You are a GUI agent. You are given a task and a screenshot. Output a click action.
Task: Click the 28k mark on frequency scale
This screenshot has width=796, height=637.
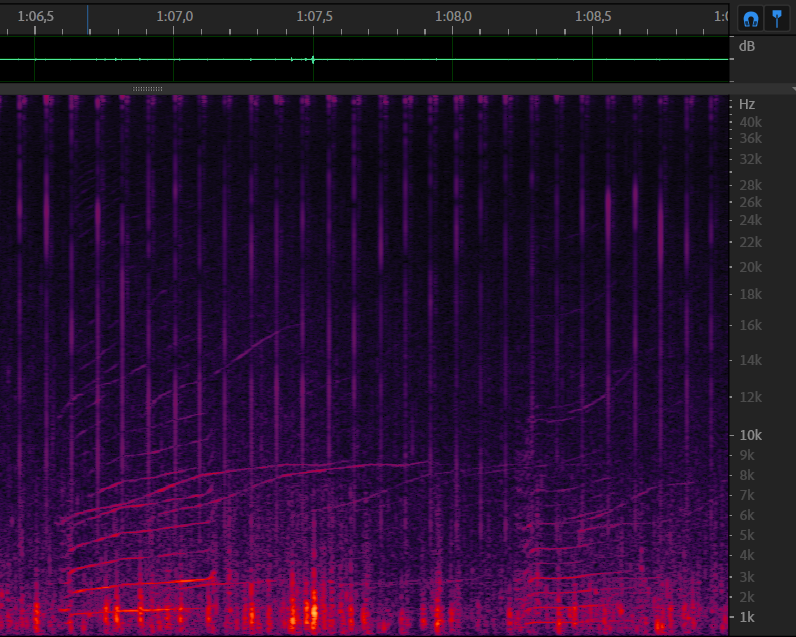tap(750, 185)
